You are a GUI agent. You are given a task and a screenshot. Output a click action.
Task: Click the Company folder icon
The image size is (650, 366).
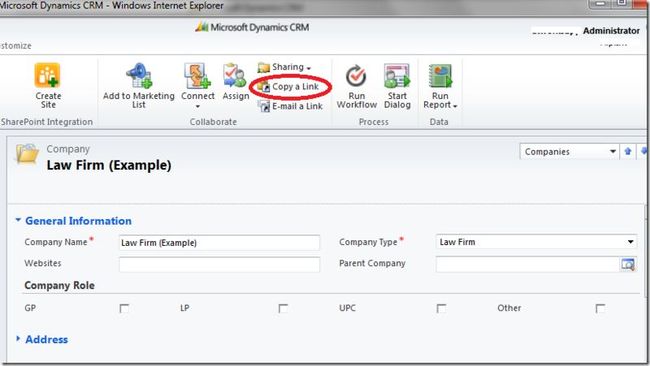pos(27,154)
